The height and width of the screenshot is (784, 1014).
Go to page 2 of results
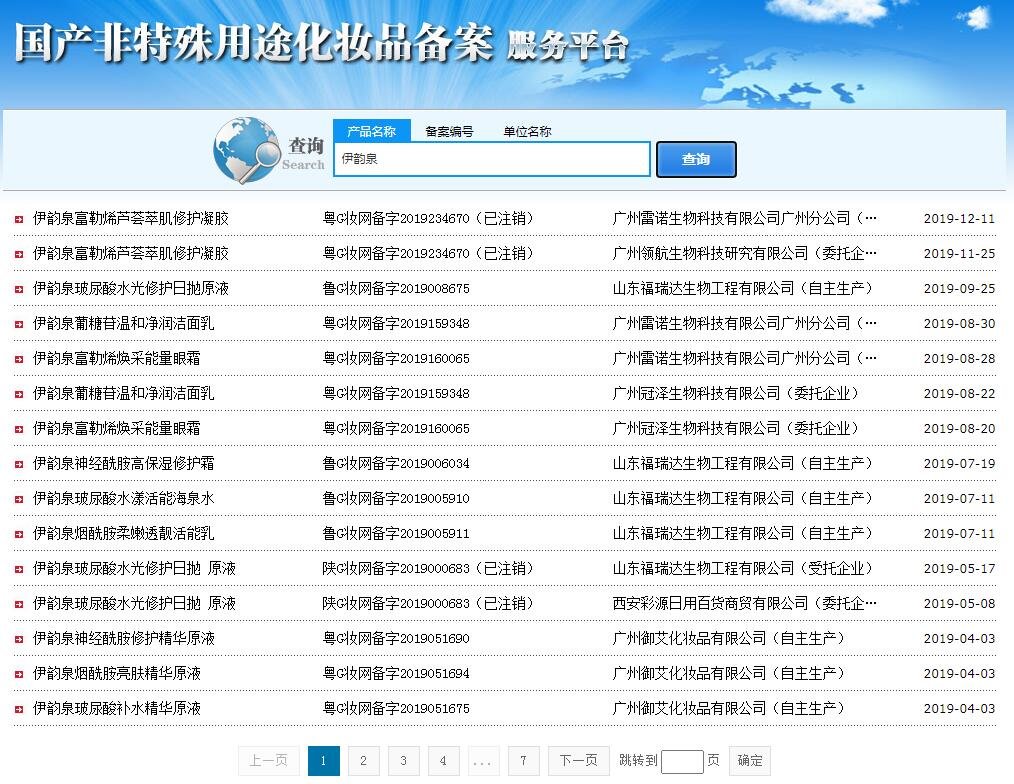363,761
